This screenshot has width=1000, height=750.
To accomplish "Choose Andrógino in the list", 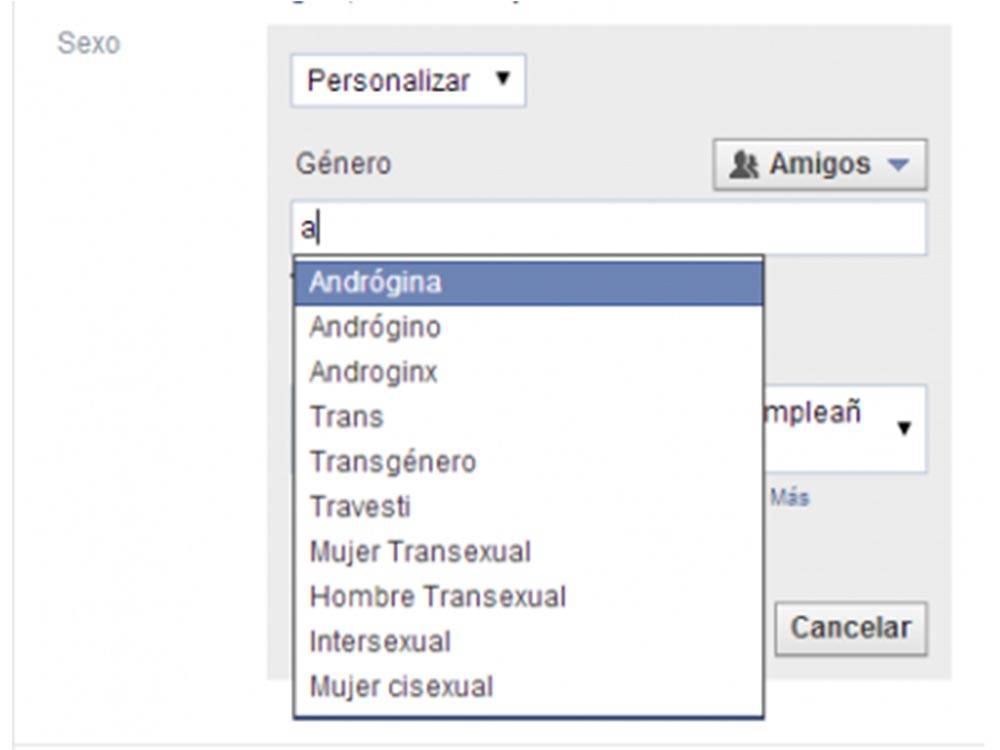I will 529,327.
